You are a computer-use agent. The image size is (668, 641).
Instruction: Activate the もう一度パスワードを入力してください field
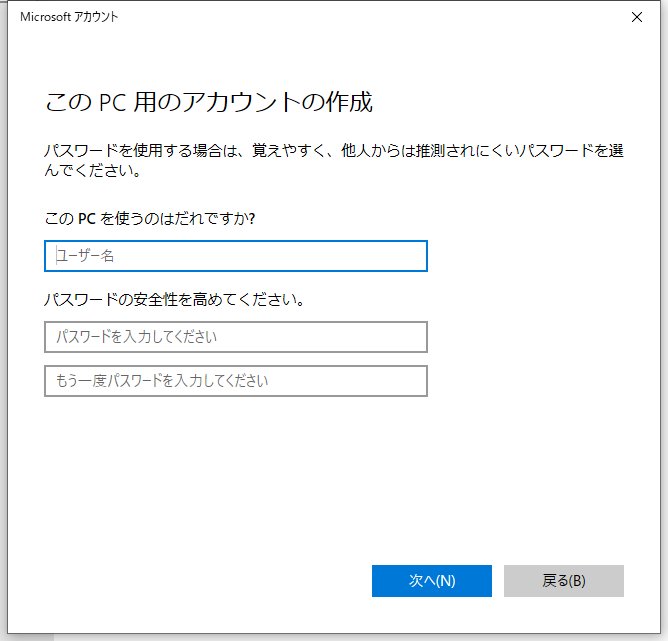point(236,381)
